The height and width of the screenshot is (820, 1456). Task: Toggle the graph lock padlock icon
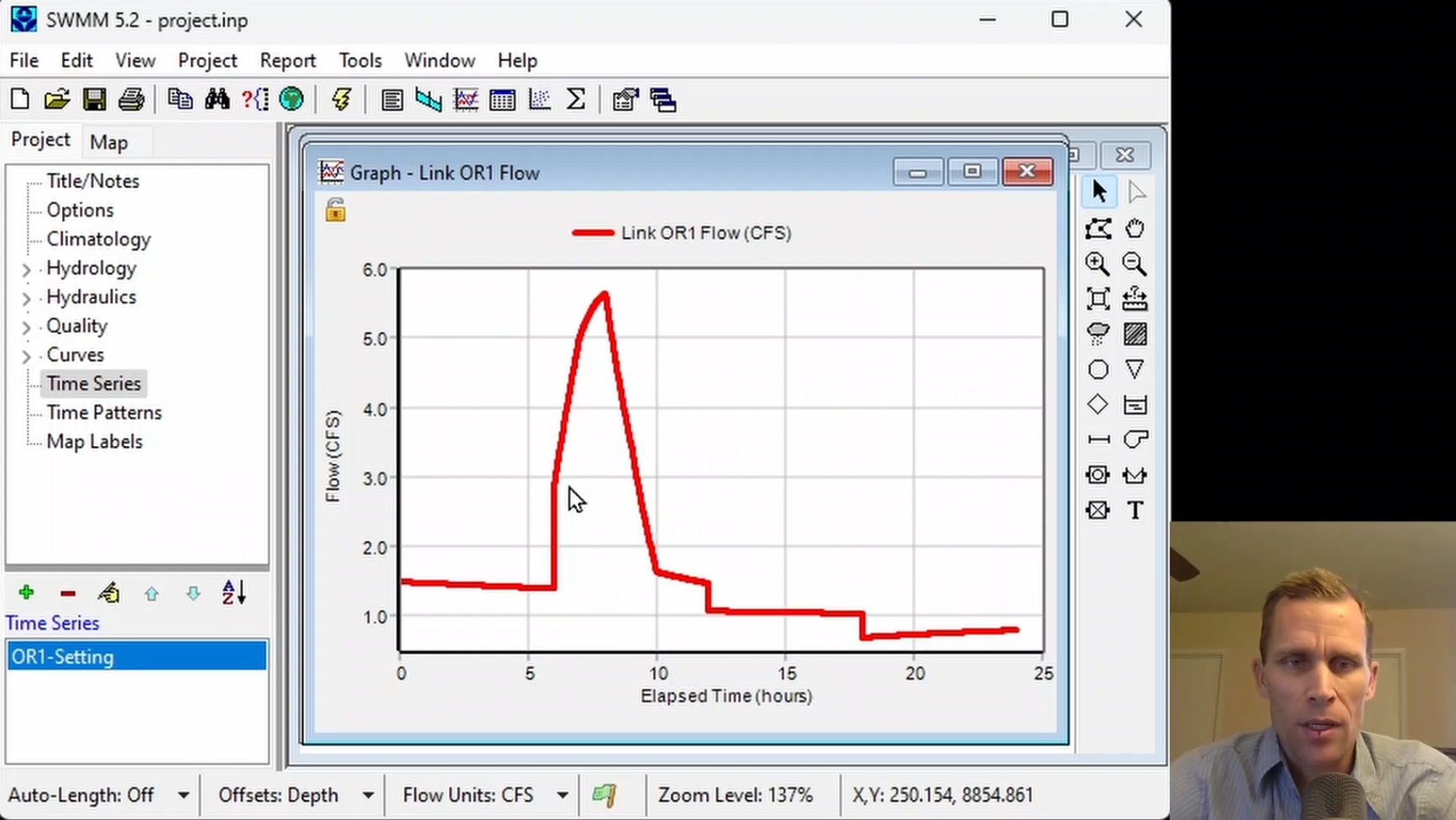point(335,210)
